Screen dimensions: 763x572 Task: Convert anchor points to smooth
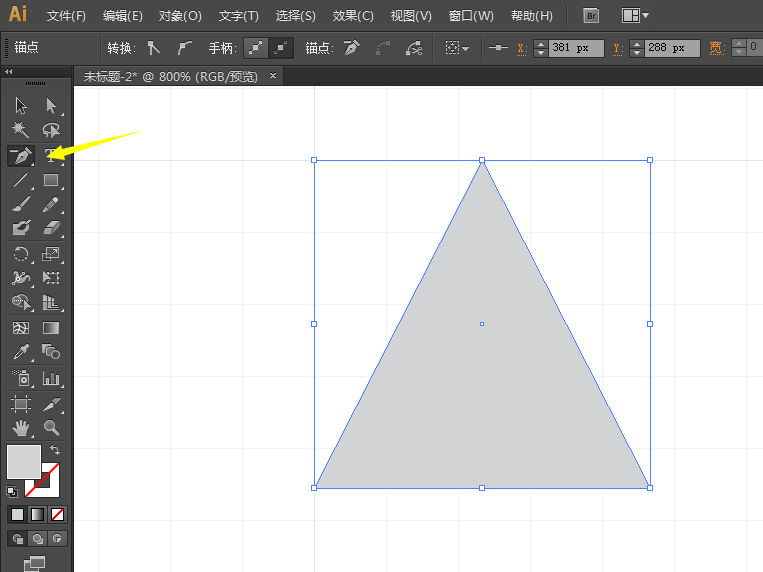184,48
